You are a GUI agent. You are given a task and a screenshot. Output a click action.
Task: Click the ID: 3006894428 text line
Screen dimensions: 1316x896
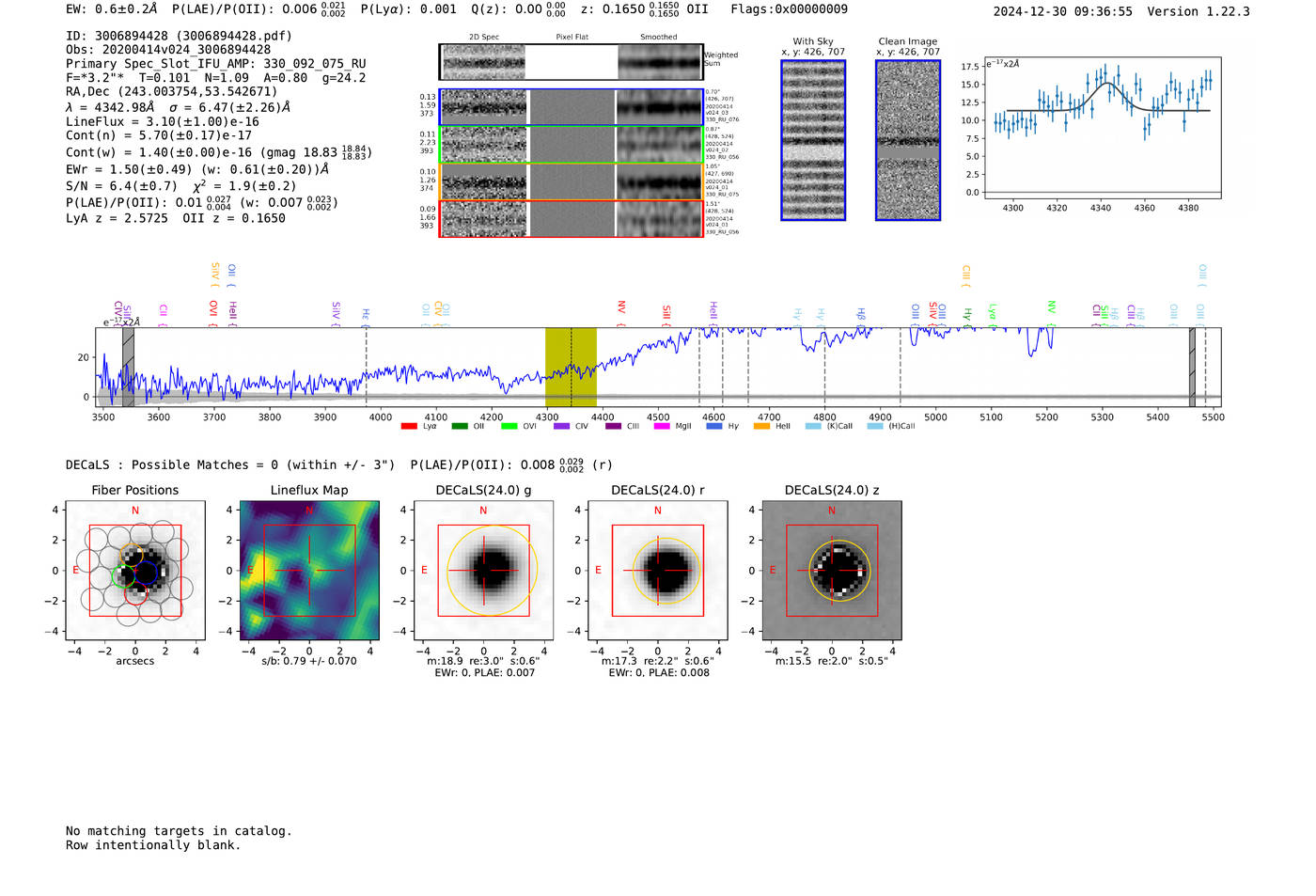[179, 36]
